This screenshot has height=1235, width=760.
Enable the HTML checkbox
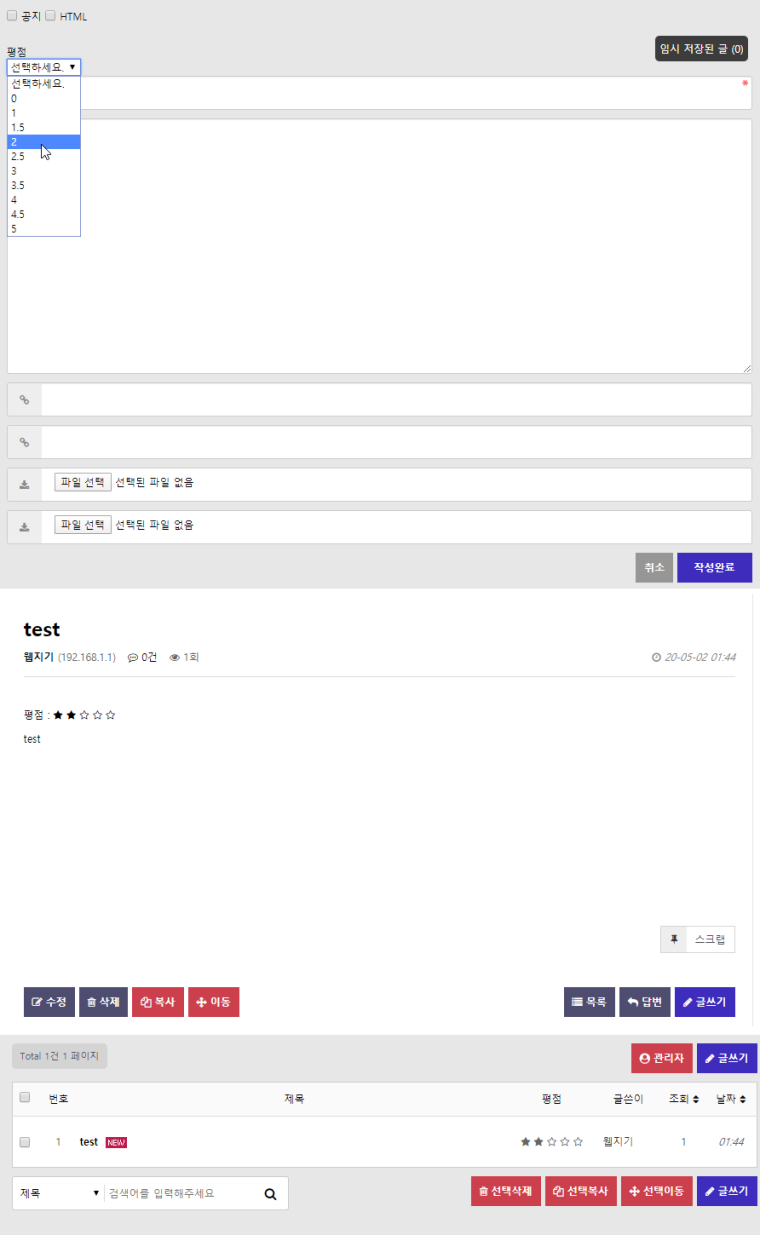tap(50, 15)
